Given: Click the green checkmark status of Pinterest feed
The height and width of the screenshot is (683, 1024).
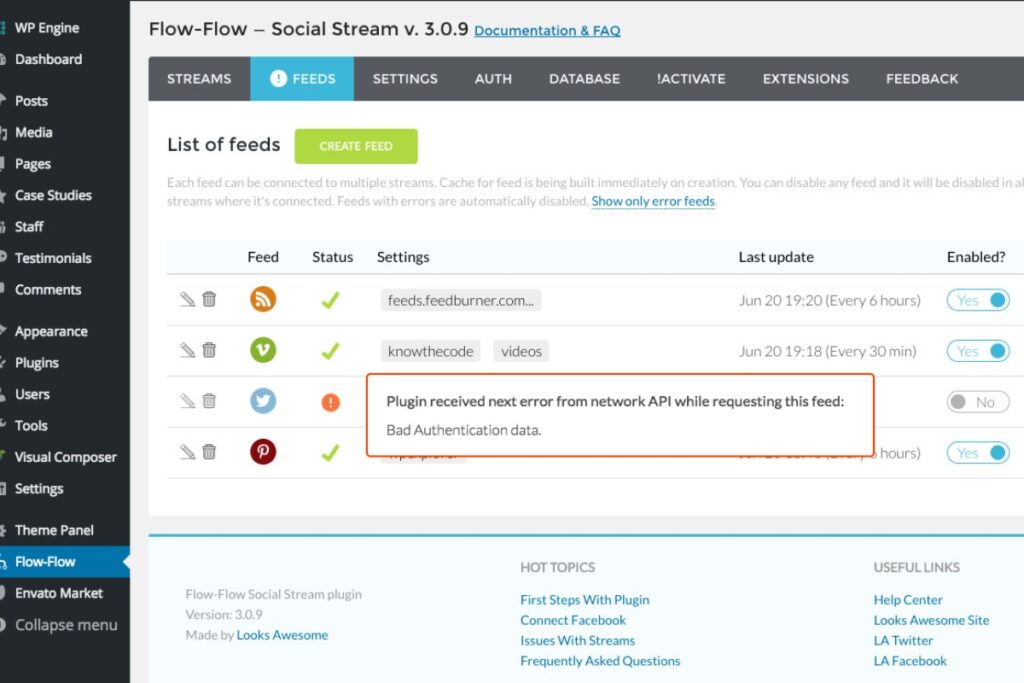Looking at the screenshot, I should tap(330, 453).
